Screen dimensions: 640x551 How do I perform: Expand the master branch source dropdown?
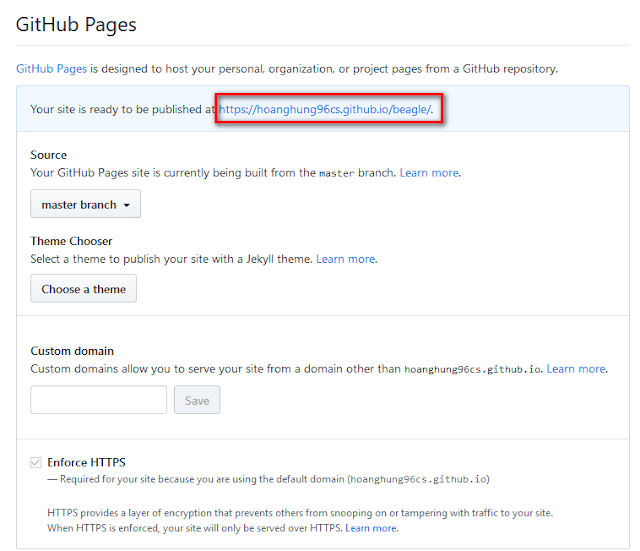[85, 204]
